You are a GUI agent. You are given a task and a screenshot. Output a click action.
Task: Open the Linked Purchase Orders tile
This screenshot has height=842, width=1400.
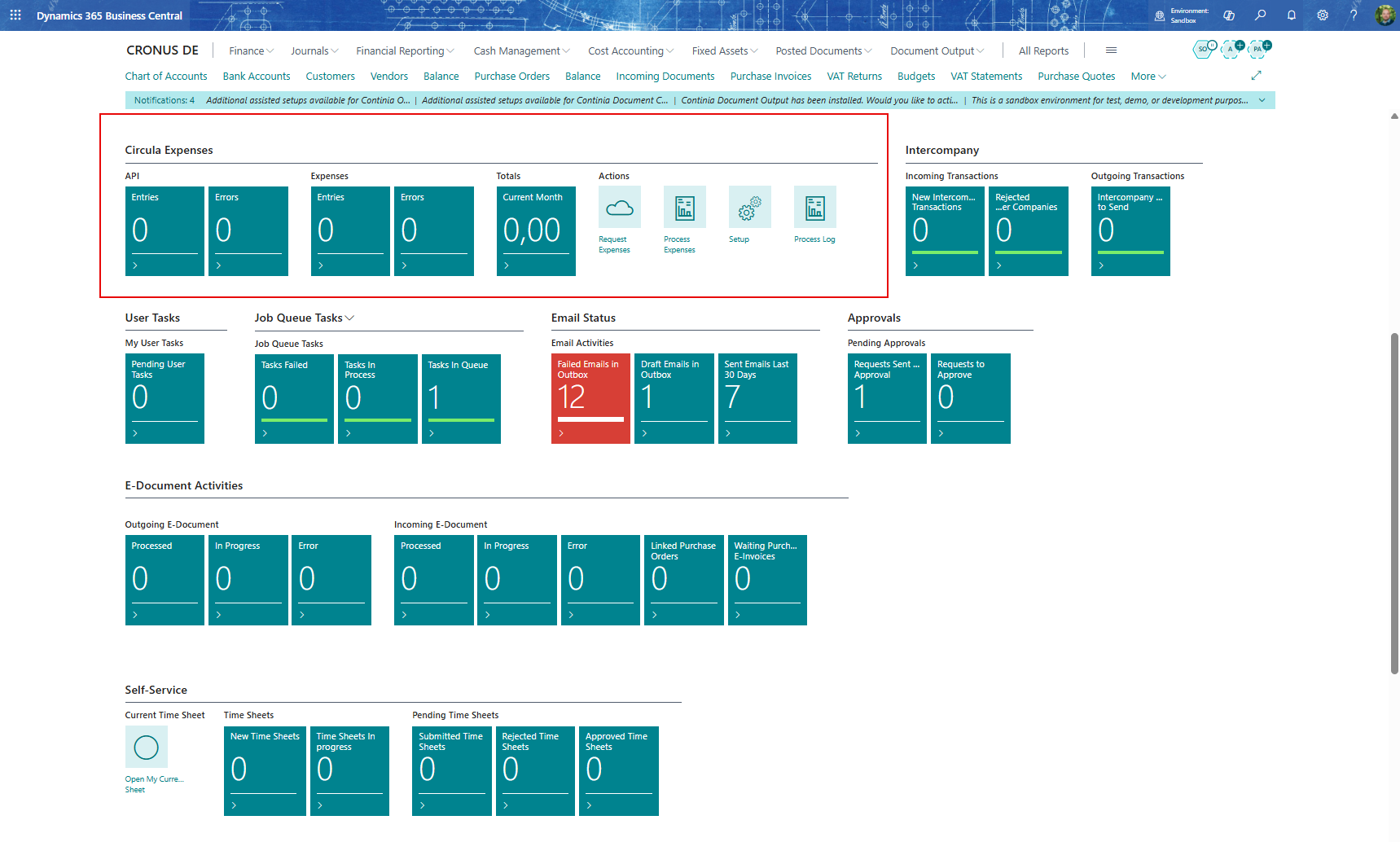(x=684, y=580)
